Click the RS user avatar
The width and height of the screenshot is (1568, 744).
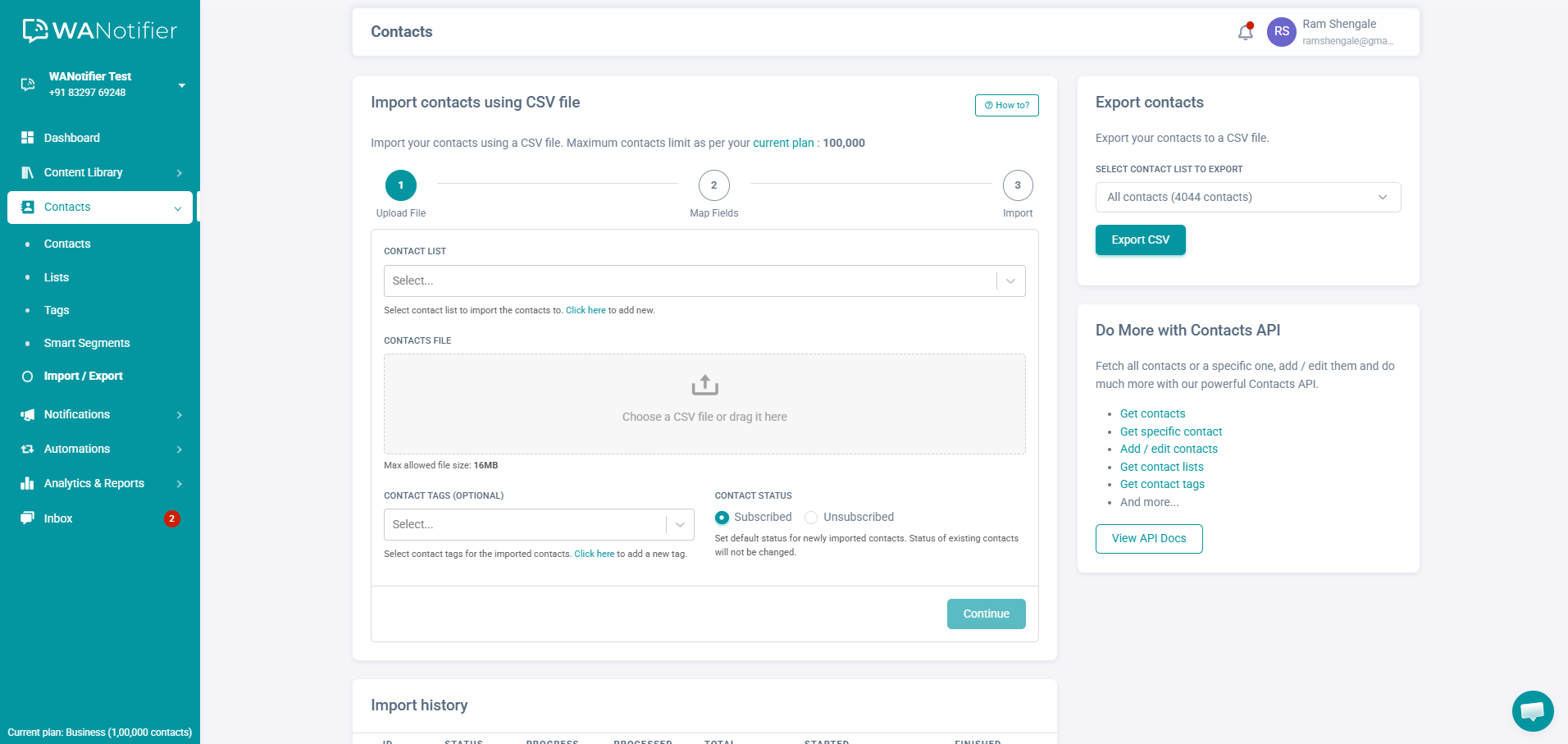pos(1281,32)
